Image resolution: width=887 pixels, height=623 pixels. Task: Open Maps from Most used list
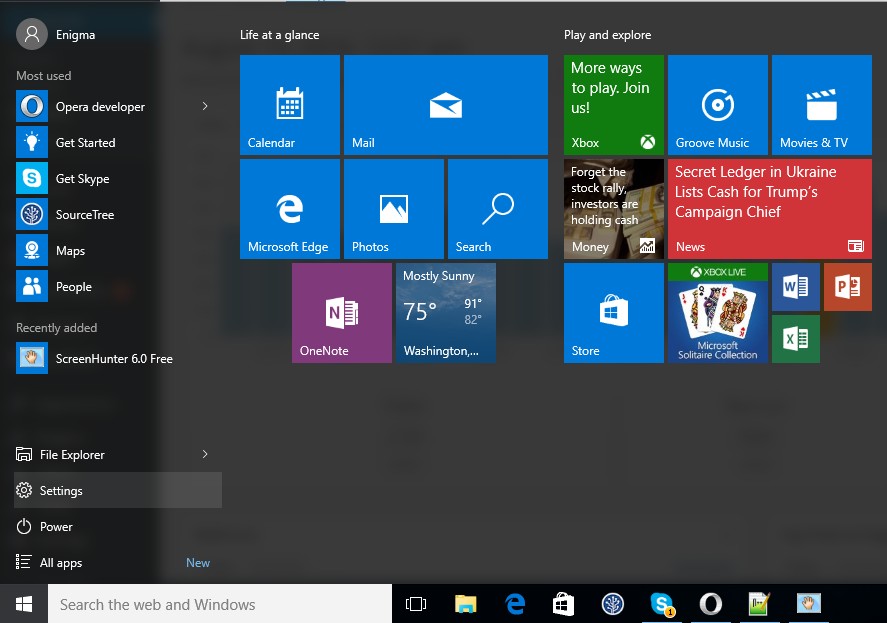[x=118, y=251]
